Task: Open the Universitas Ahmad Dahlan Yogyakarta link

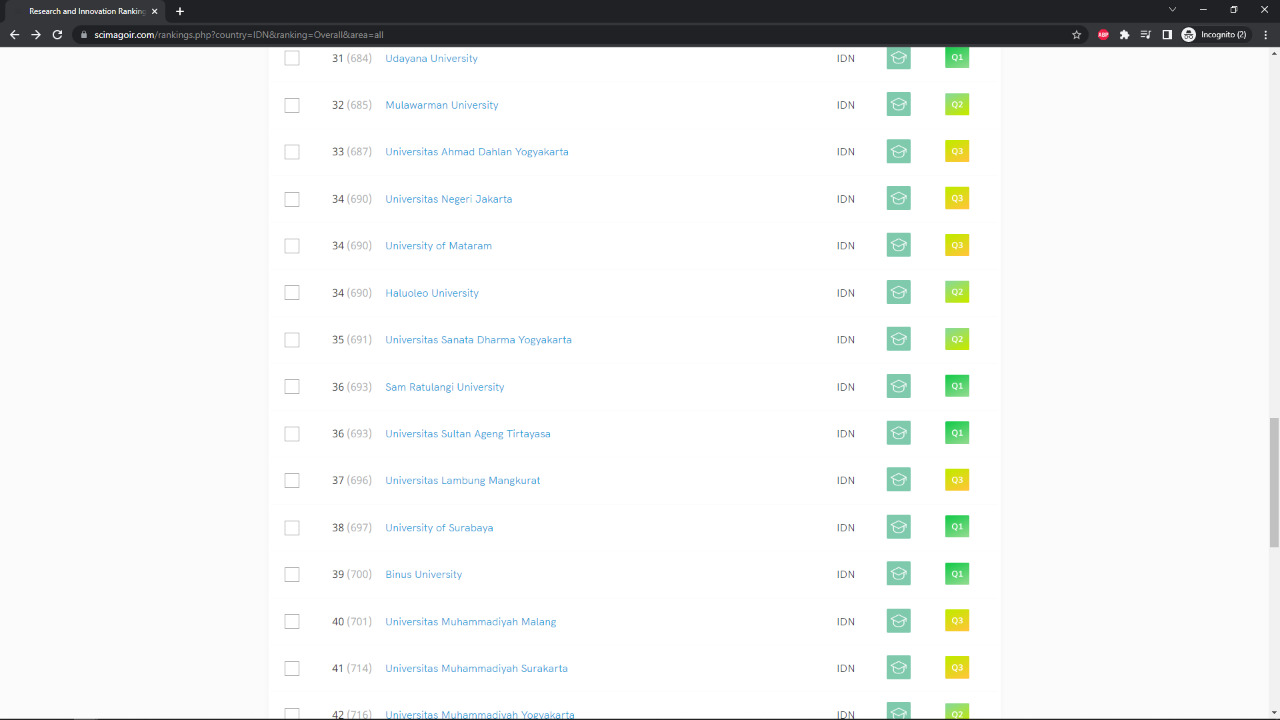Action: click(477, 152)
